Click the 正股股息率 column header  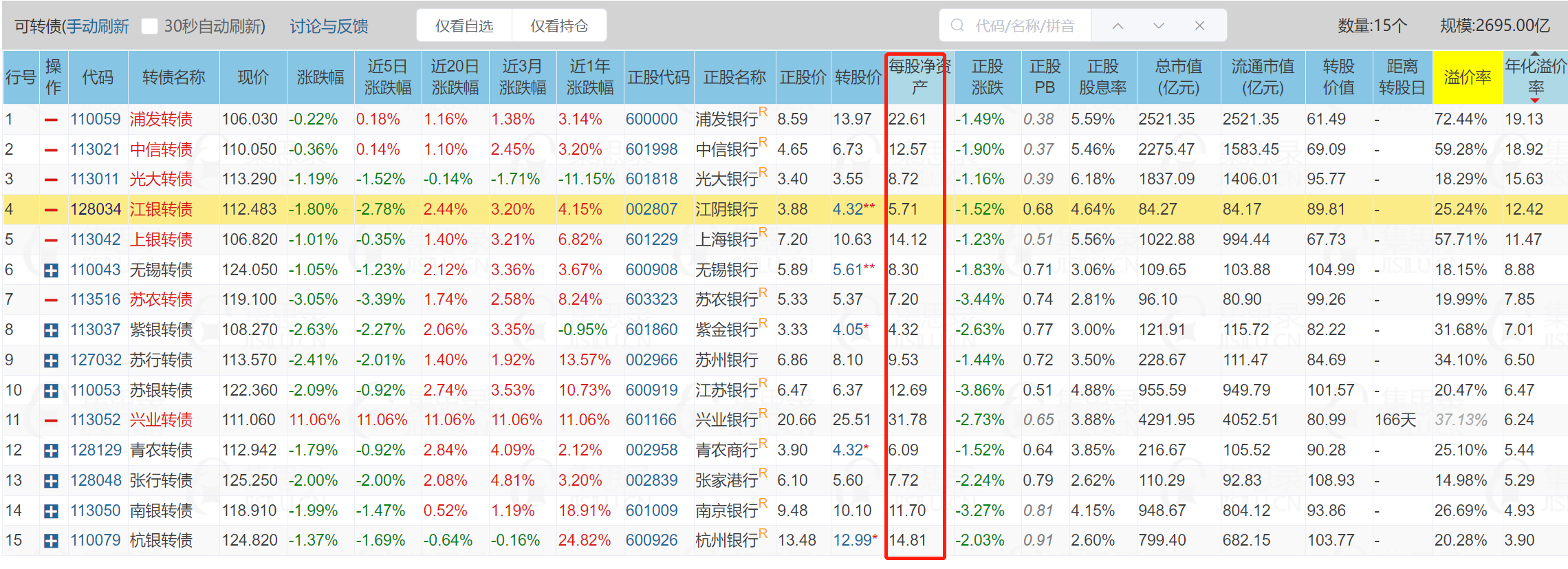[1103, 77]
